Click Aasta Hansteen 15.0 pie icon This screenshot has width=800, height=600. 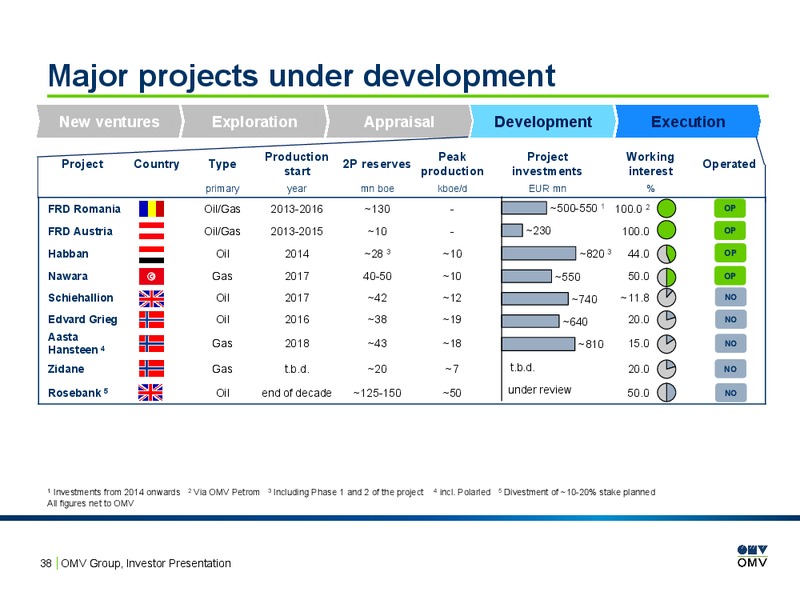(666, 344)
